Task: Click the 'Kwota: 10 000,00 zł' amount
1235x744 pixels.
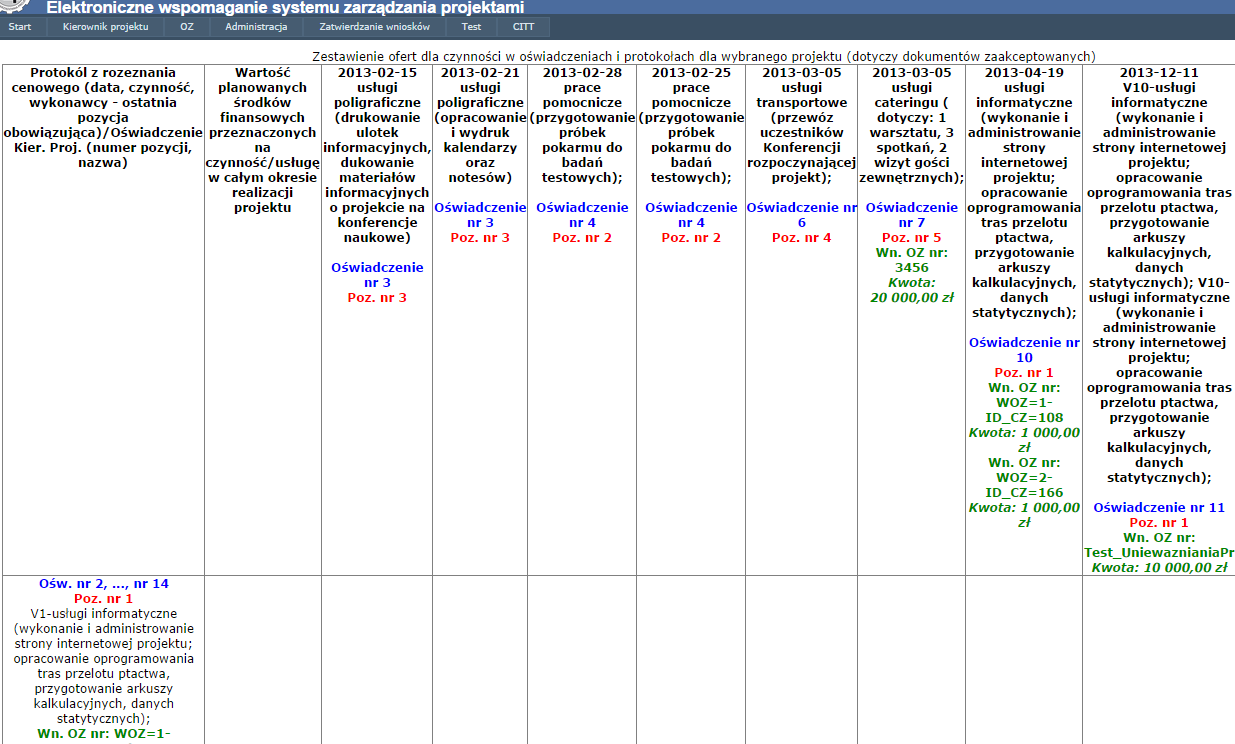Action: point(1159,568)
